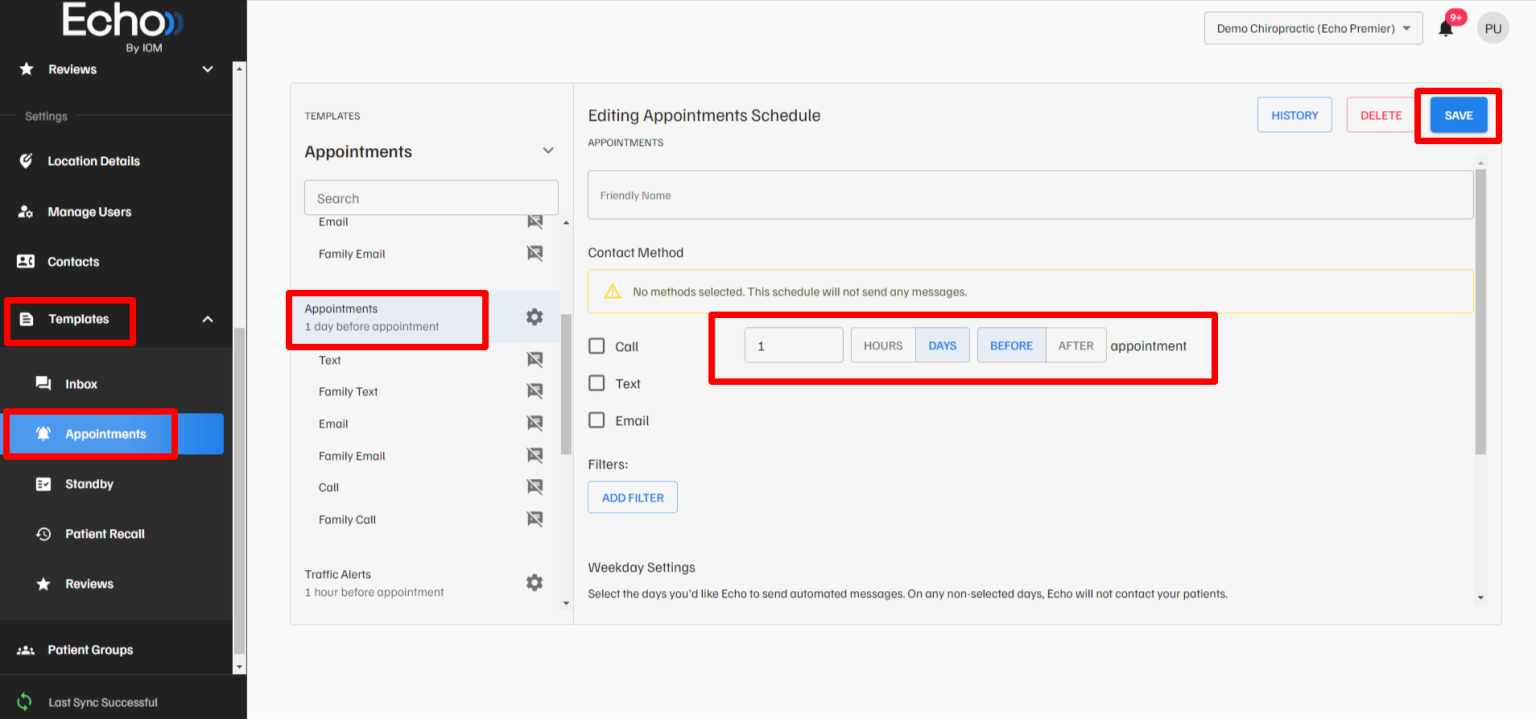Image resolution: width=1536 pixels, height=719 pixels.
Task: Open the Contacts page
Action: [71, 261]
